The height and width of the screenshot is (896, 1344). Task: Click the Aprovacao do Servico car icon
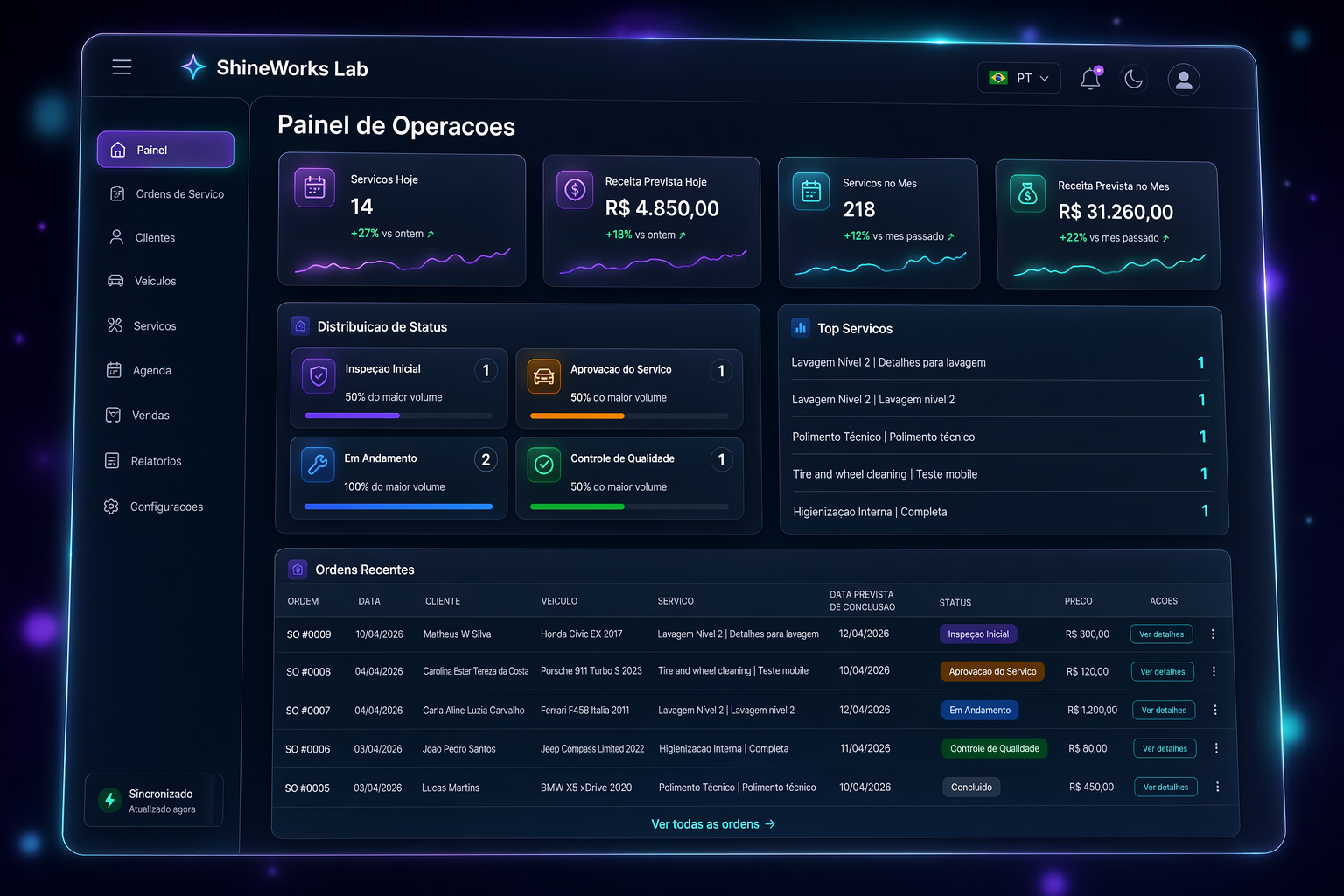(x=543, y=377)
